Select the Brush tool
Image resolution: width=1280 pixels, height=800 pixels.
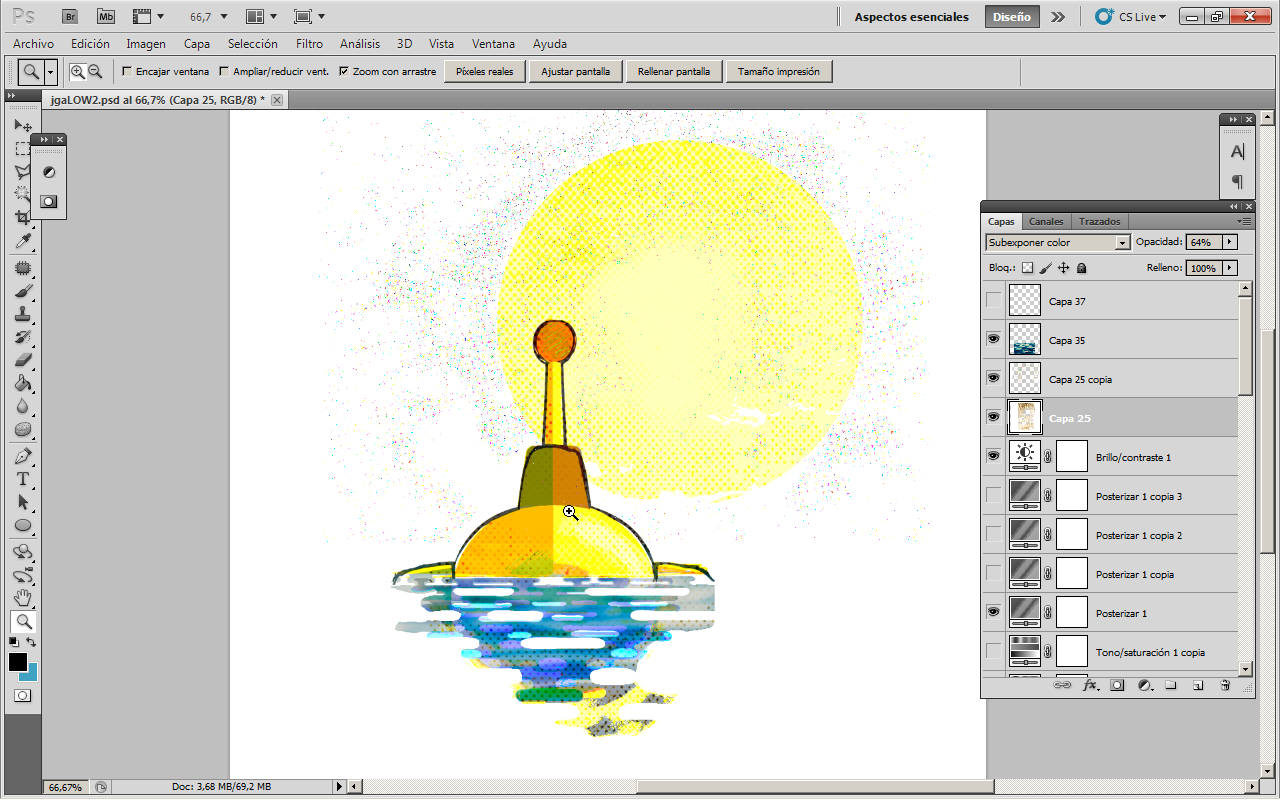[23, 292]
